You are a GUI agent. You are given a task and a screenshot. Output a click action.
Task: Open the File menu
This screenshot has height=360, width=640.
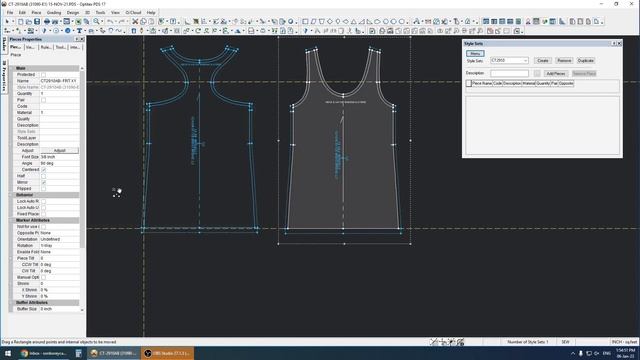tap(10, 13)
